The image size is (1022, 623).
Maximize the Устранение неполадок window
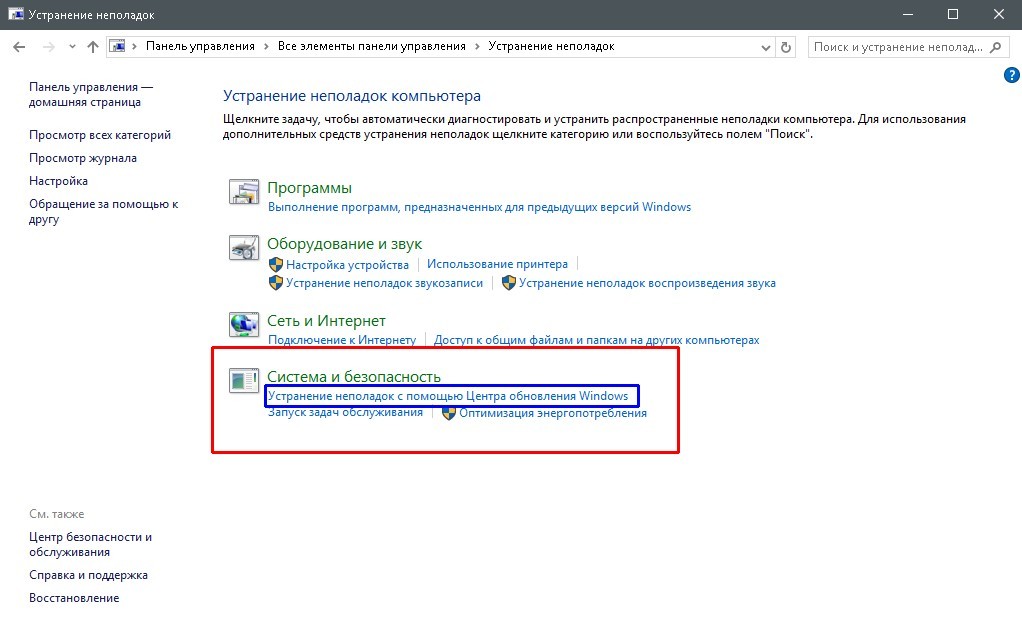tap(953, 14)
